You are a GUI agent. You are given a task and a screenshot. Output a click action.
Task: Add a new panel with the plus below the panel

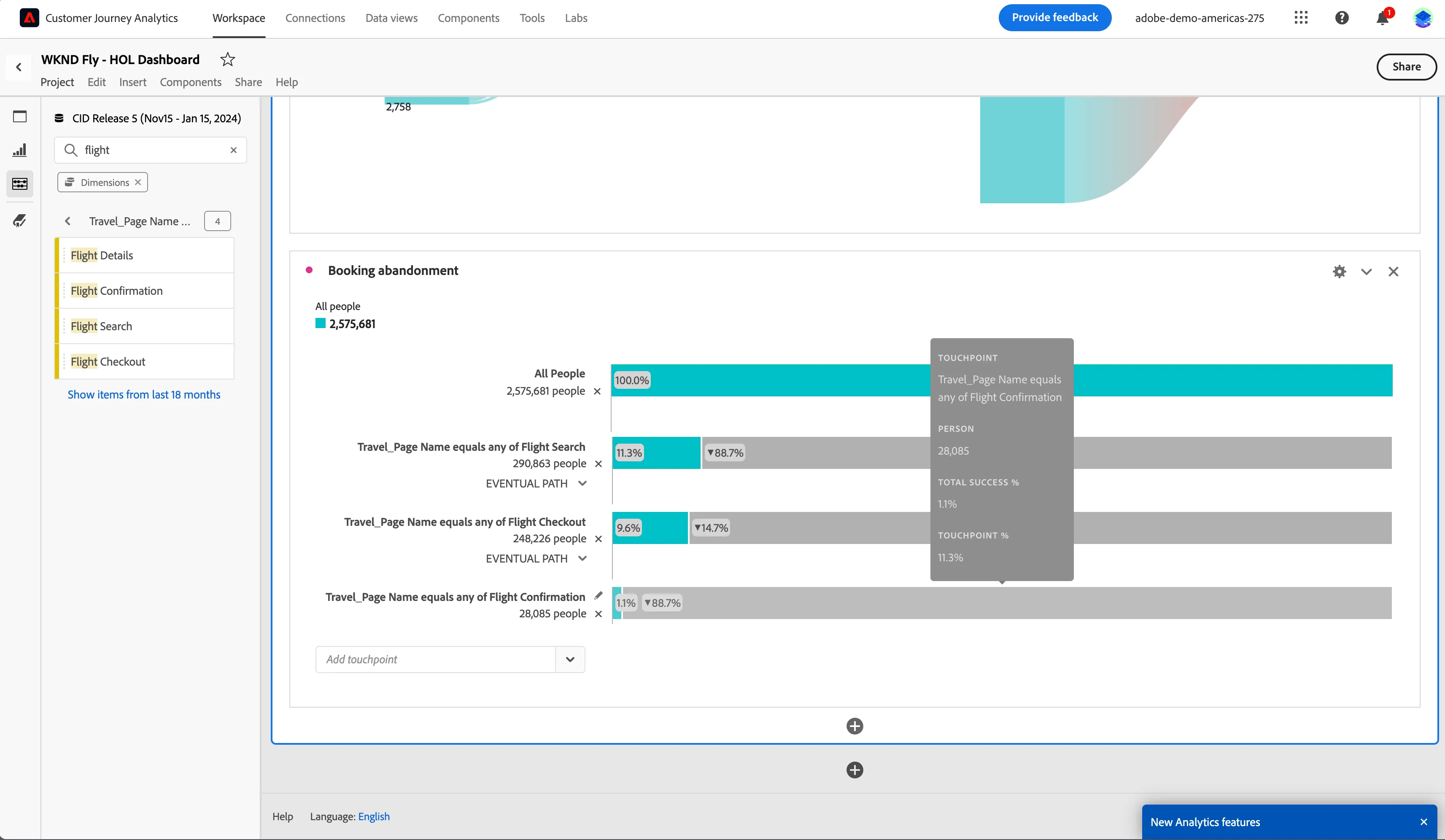(x=855, y=770)
